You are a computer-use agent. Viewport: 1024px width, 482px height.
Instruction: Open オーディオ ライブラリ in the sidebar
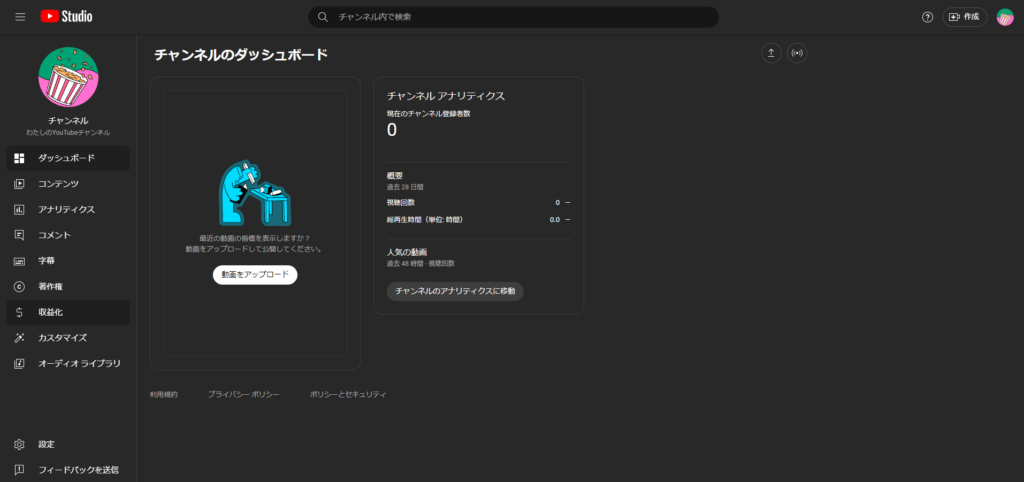point(79,363)
